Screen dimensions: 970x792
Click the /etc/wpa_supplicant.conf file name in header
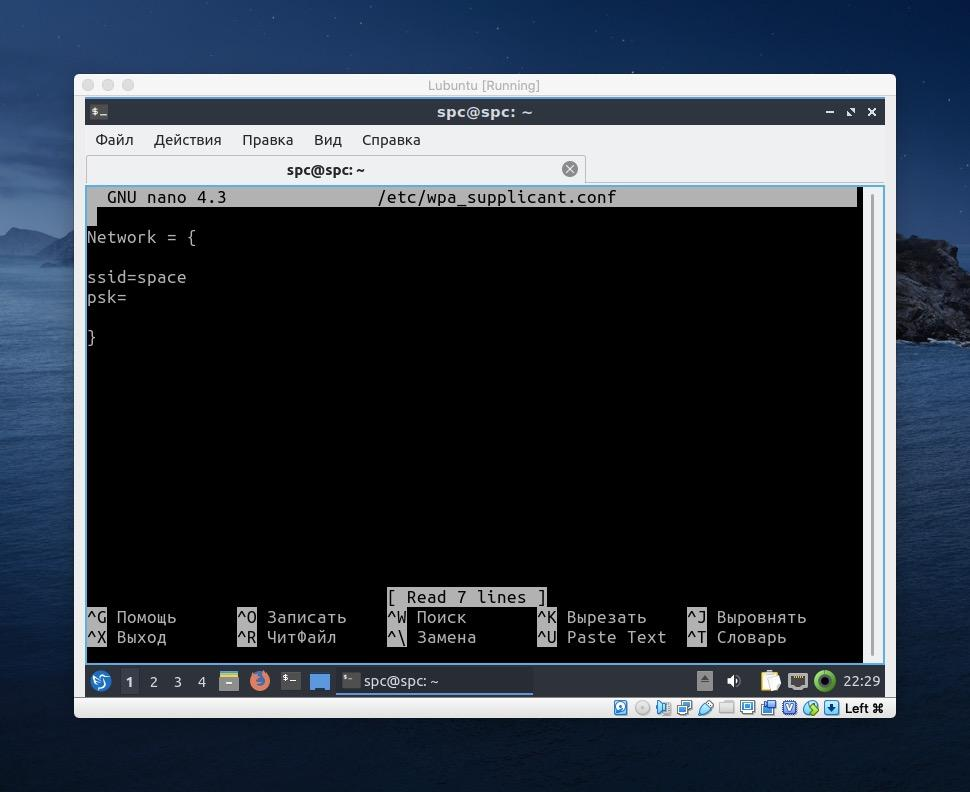pos(497,197)
